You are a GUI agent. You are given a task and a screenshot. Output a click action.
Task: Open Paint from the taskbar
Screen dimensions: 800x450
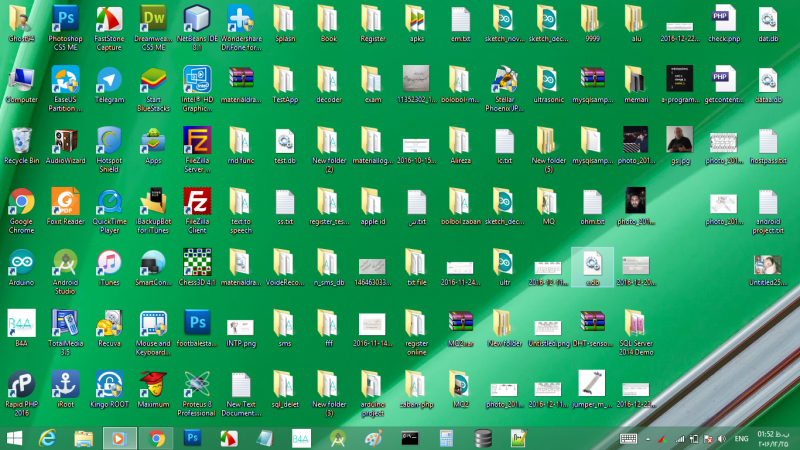(x=373, y=438)
